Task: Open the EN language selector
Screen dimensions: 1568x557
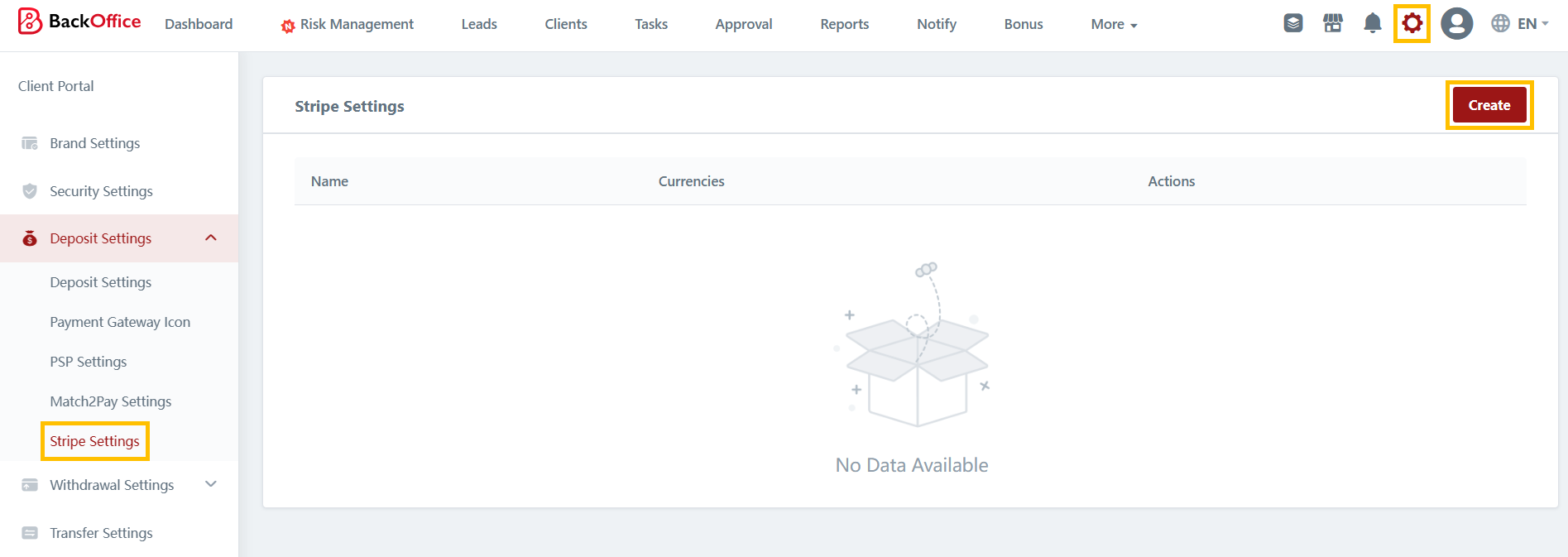Action: coord(1520,24)
